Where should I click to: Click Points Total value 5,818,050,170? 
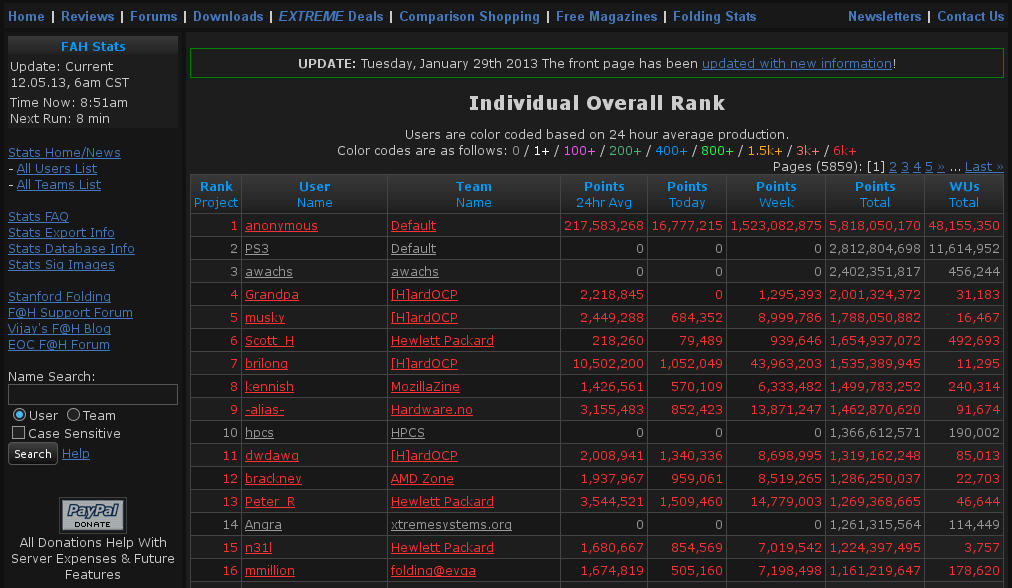[875, 226]
